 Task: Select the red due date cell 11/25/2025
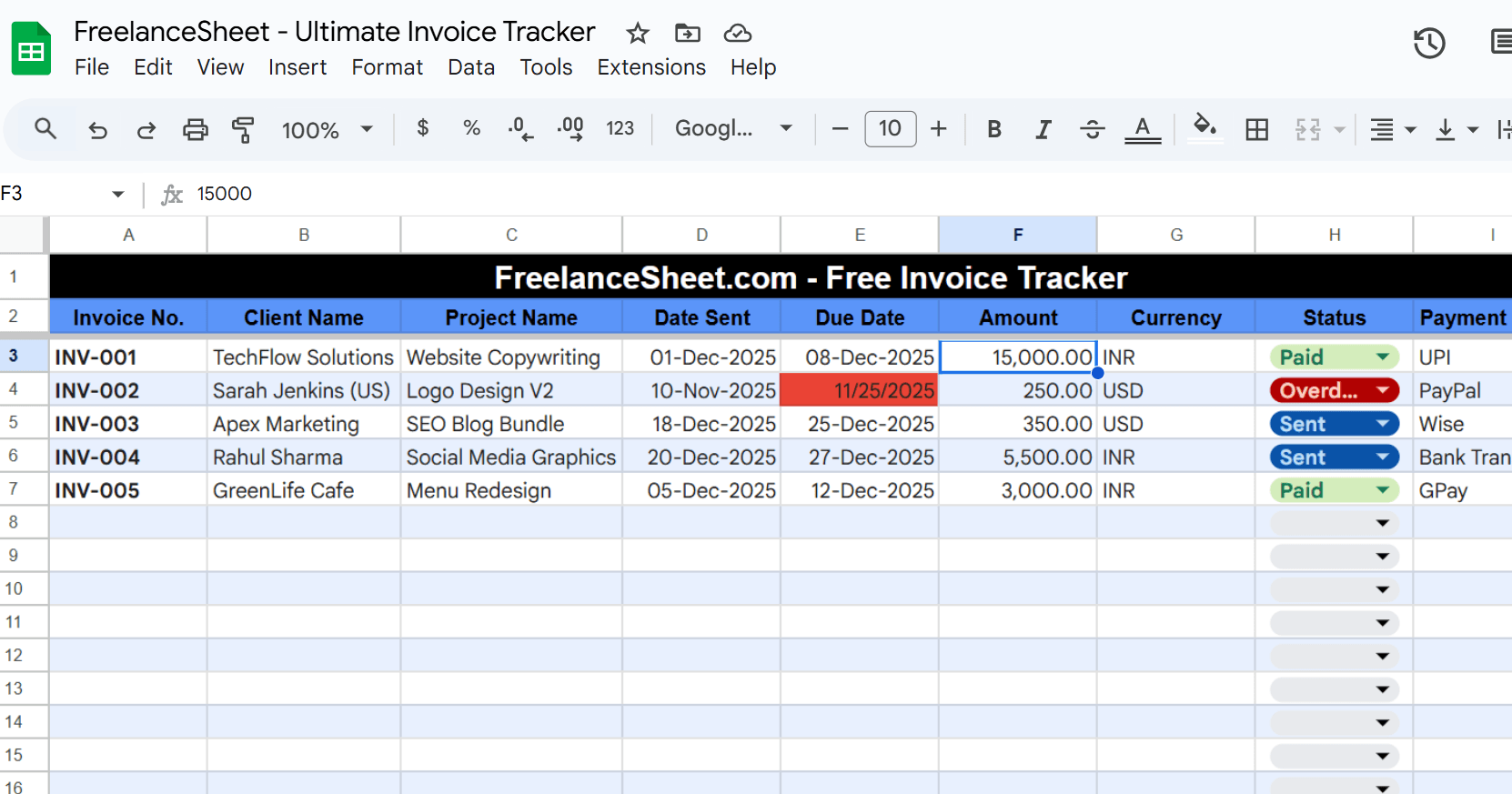point(860,390)
